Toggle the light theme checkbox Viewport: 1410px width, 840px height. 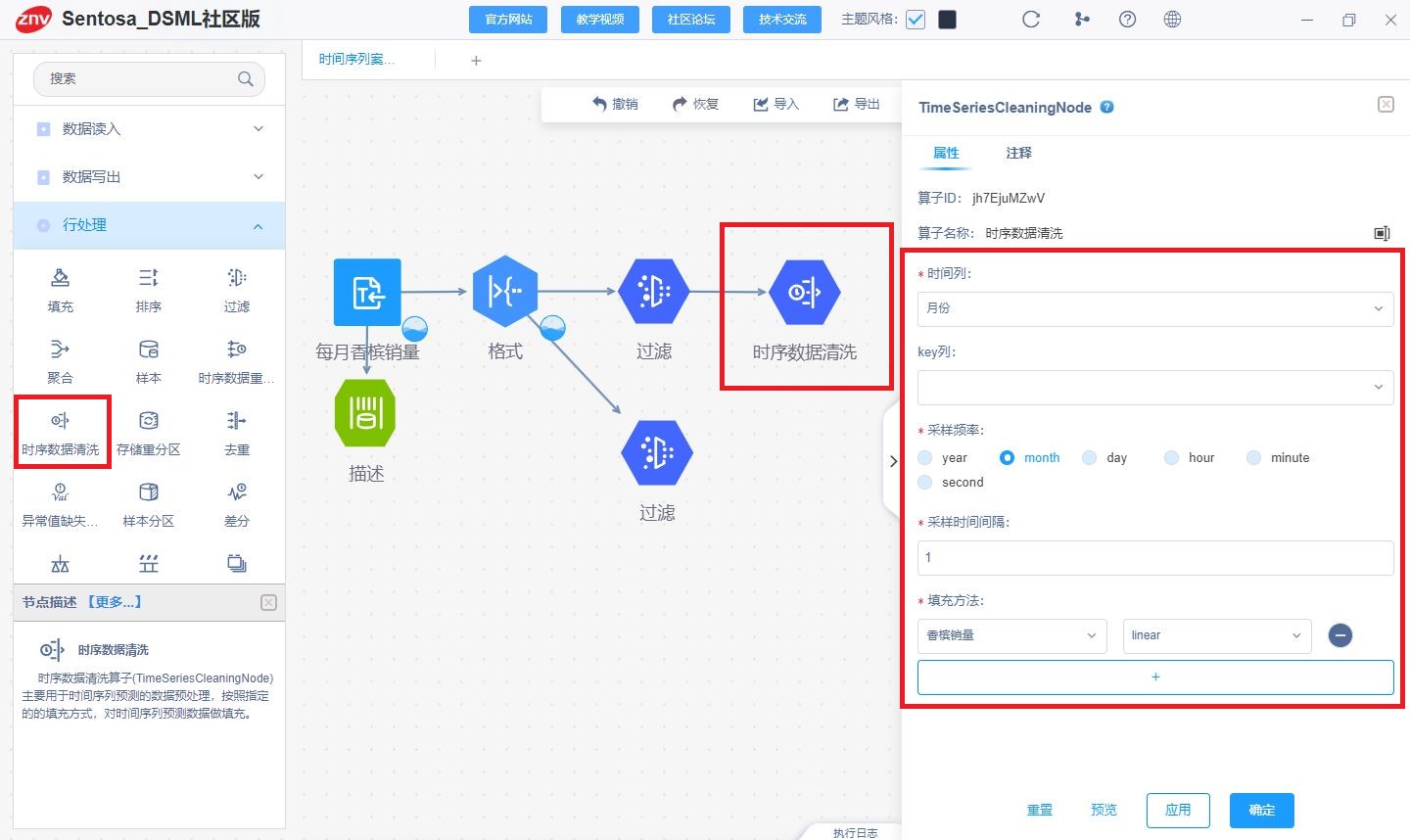[916, 20]
